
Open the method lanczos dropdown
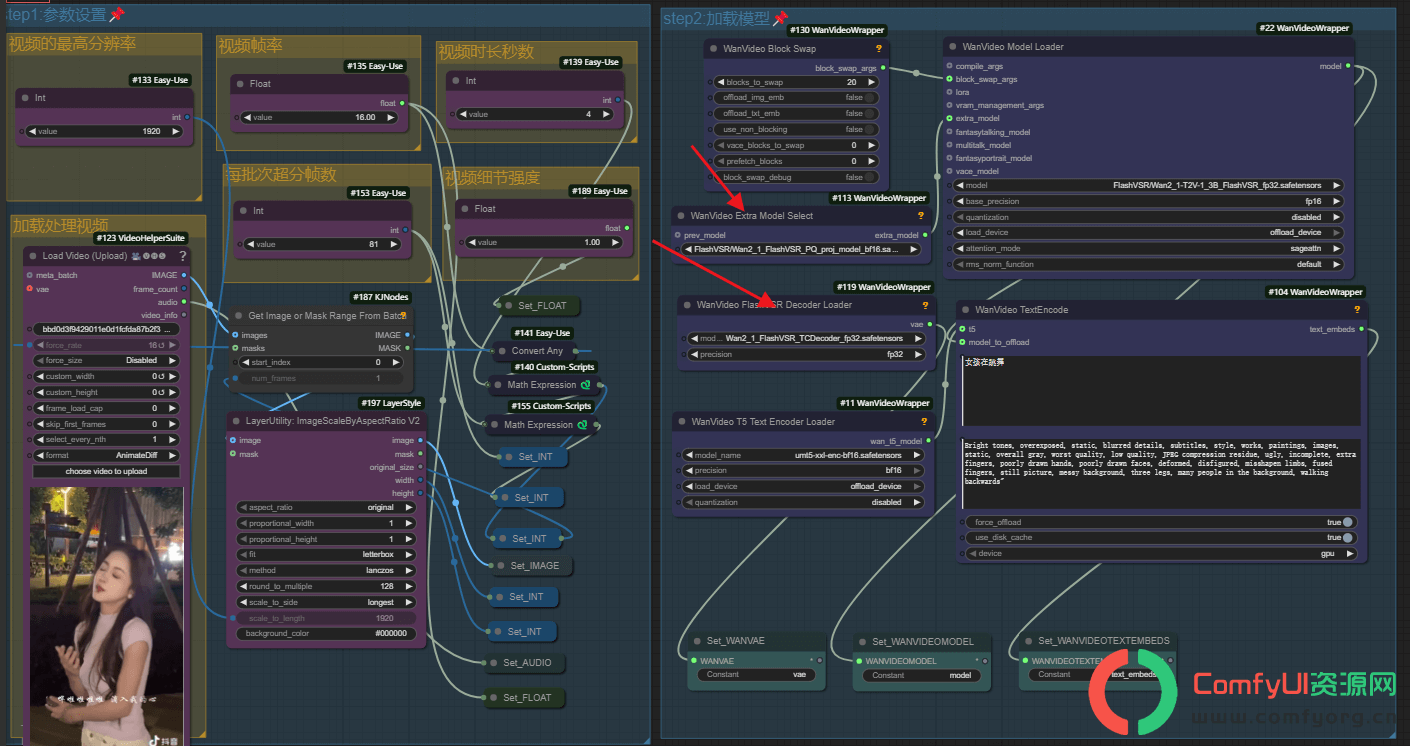tap(326, 571)
